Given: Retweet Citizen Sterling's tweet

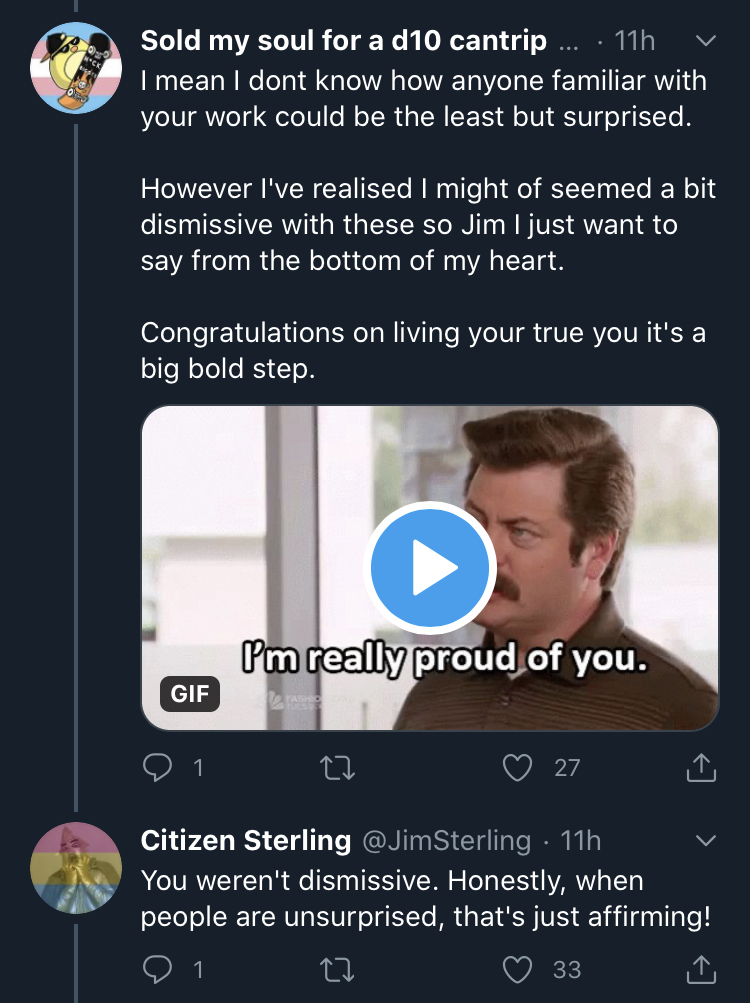Looking at the screenshot, I should pos(337,970).
